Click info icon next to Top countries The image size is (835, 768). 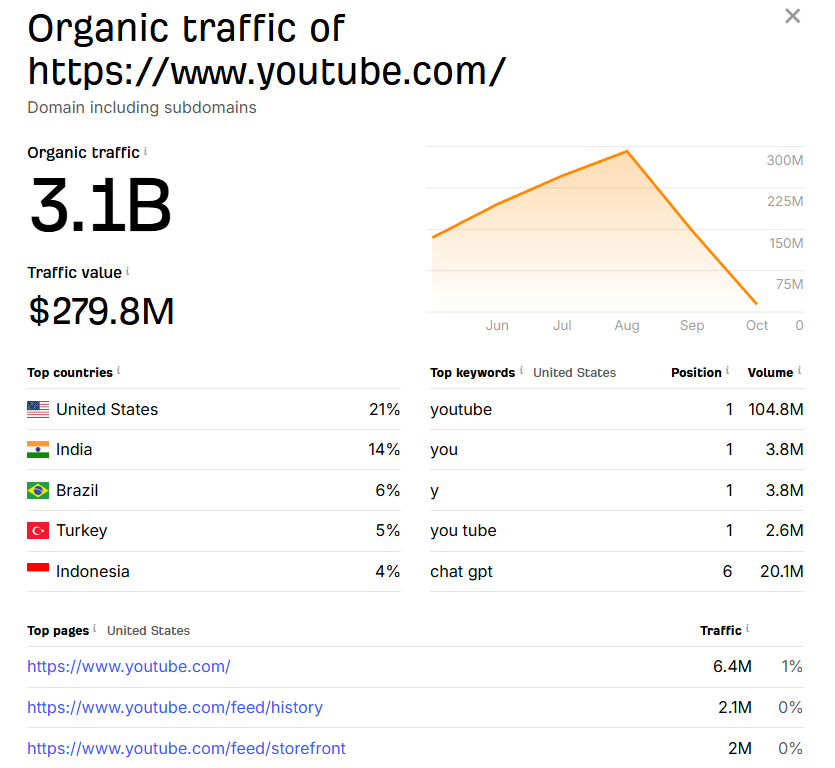[x=119, y=371]
